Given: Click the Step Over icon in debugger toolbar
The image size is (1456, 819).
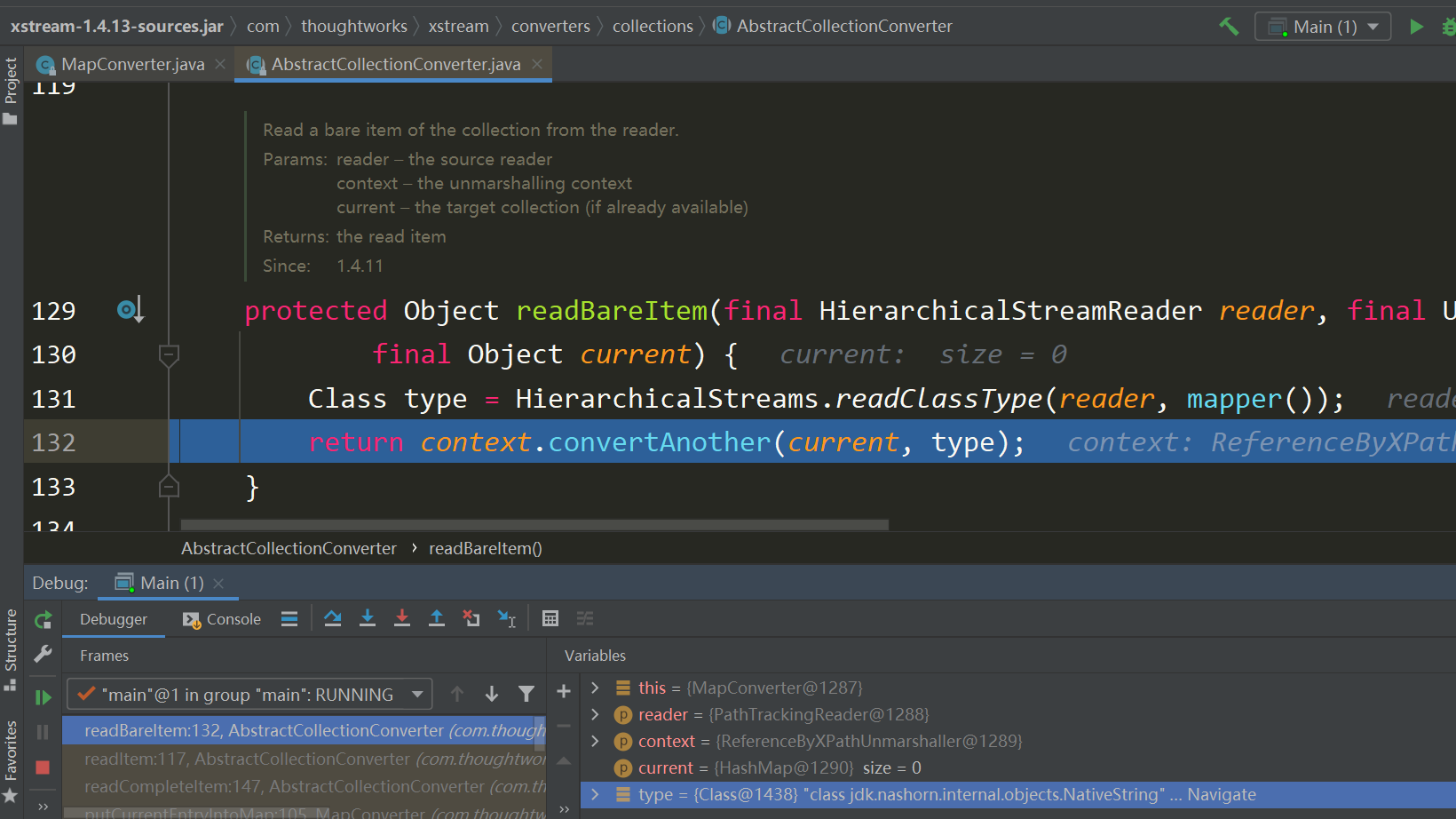Looking at the screenshot, I should pos(333,618).
